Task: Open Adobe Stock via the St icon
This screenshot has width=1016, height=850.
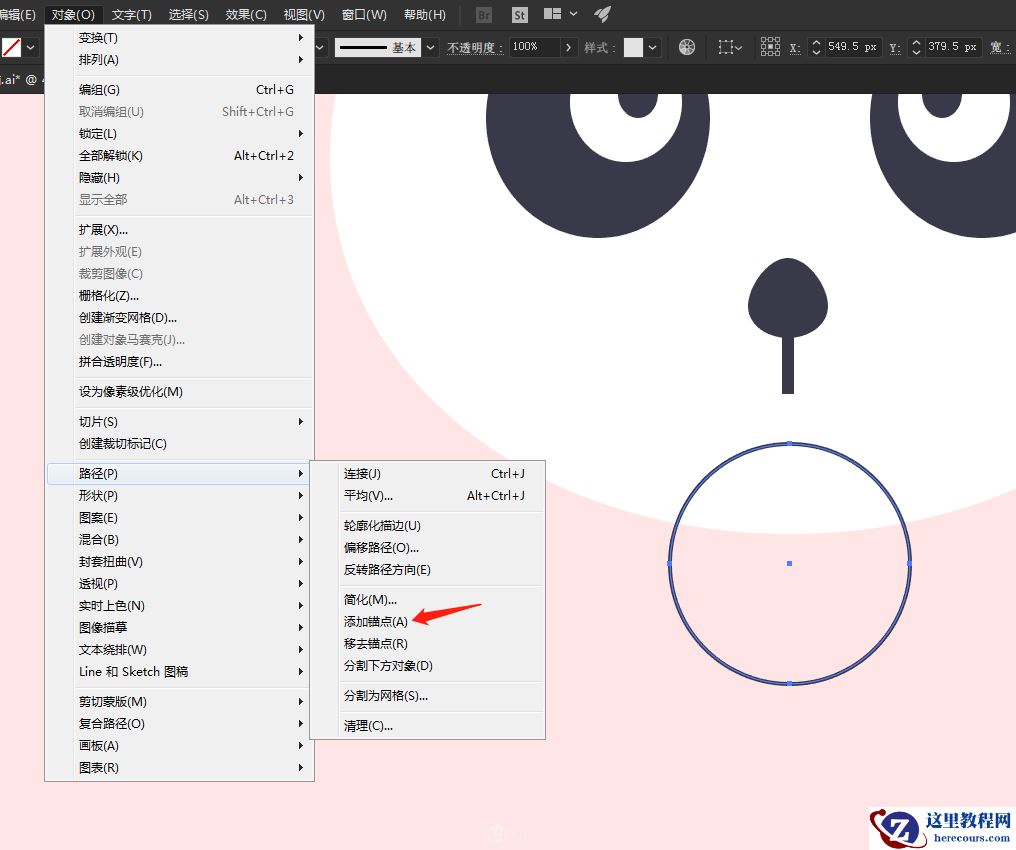Action: (x=520, y=14)
